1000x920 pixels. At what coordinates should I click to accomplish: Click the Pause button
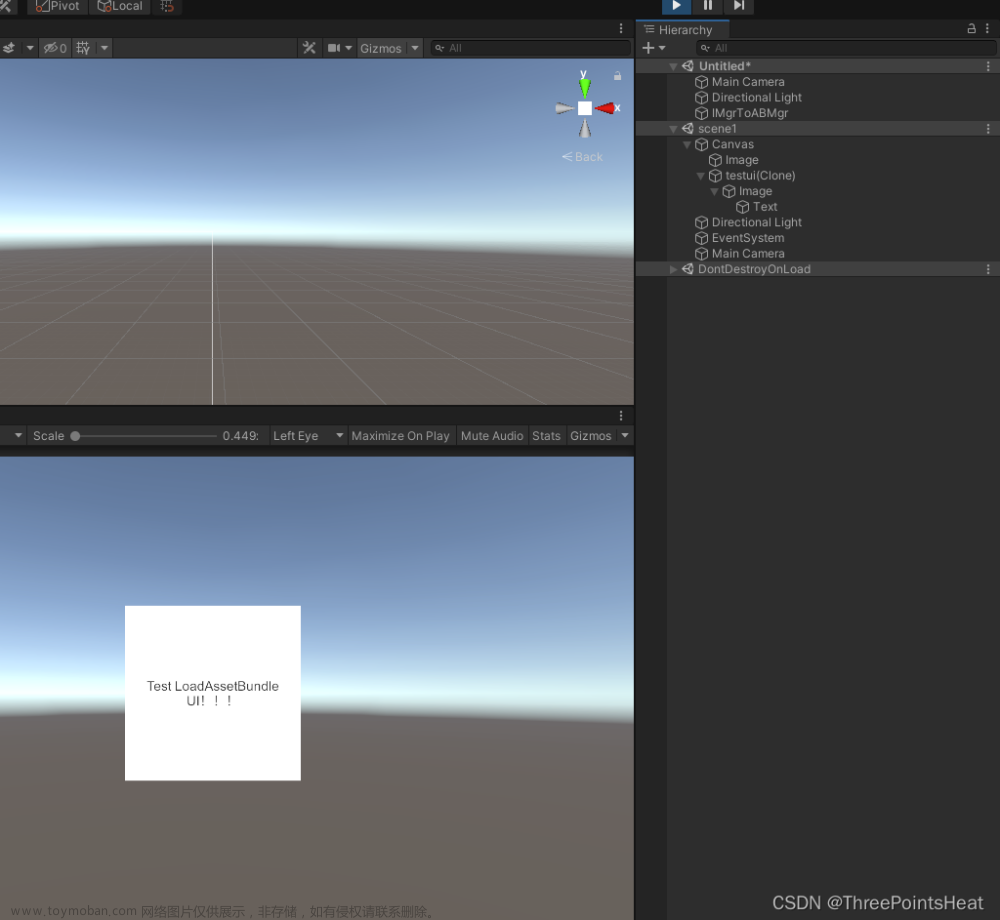click(707, 6)
